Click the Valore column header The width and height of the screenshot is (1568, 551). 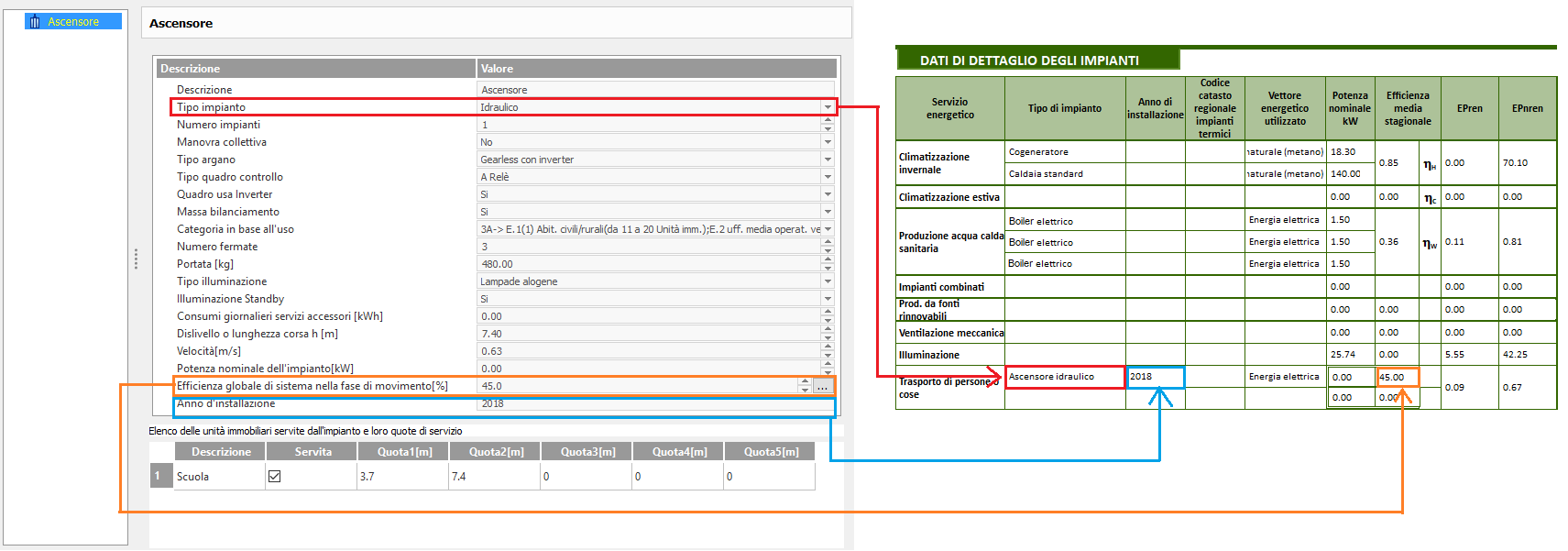pyautogui.click(x=655, y=69)
